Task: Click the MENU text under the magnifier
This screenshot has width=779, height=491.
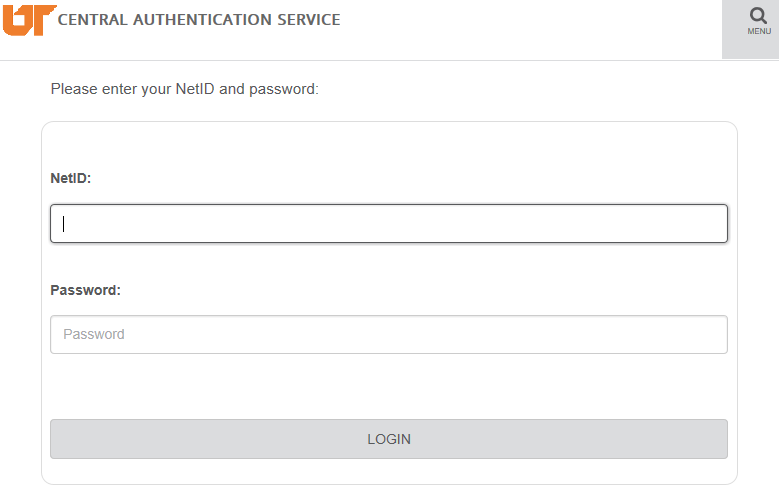Action: (758, 32)
